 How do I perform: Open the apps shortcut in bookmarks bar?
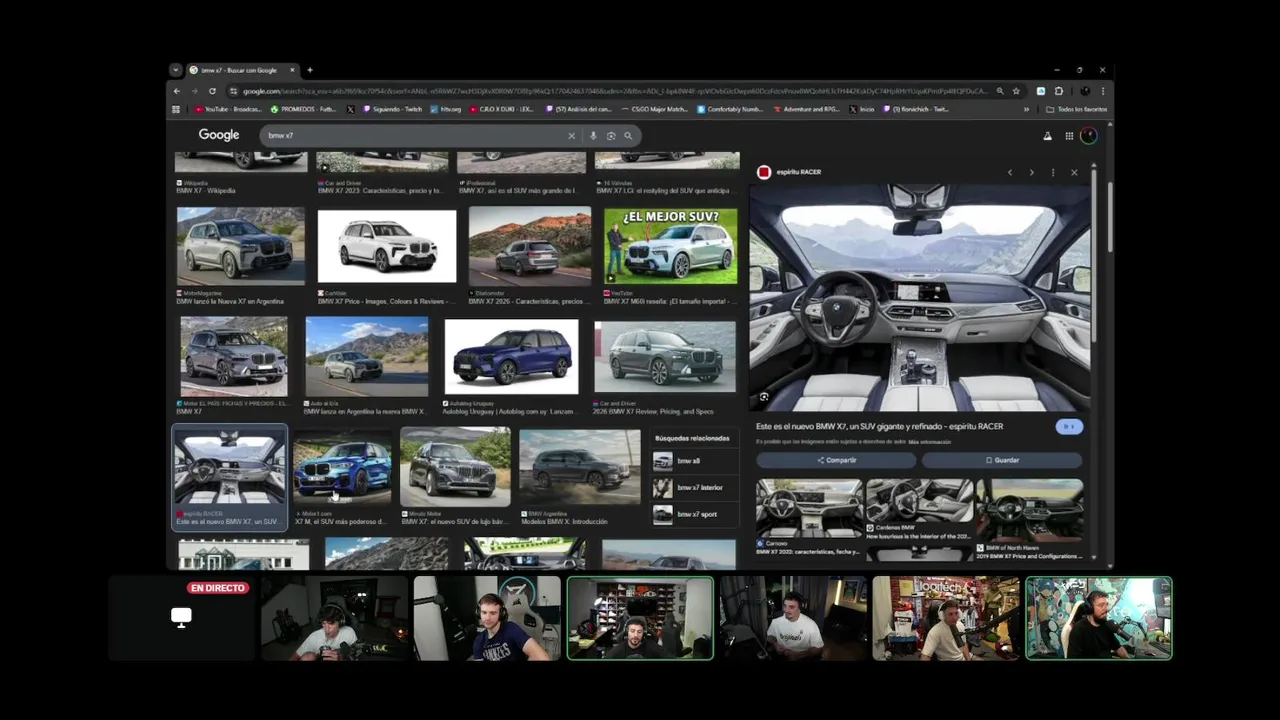click(x=176, y=109)
